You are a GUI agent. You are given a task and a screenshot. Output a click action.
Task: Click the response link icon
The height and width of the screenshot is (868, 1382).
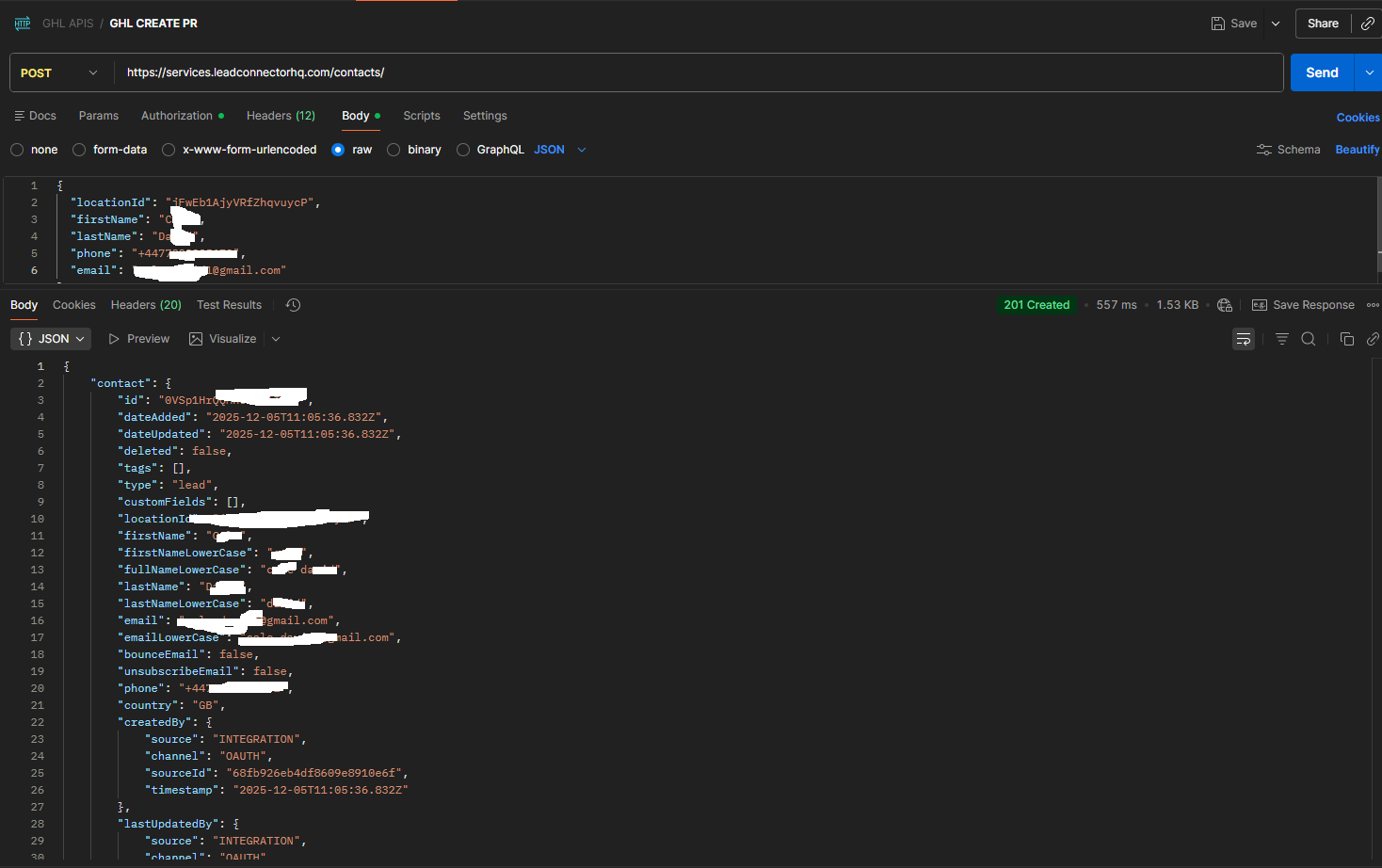pos(1373,339)
